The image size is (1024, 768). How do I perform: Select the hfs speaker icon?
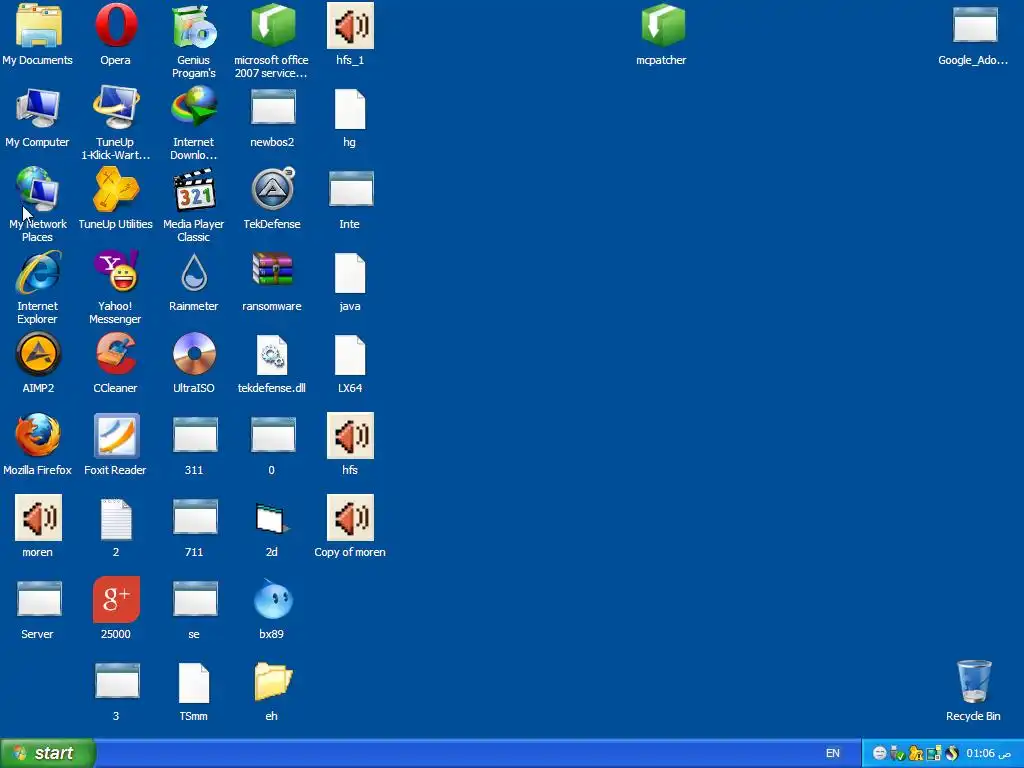351,436
